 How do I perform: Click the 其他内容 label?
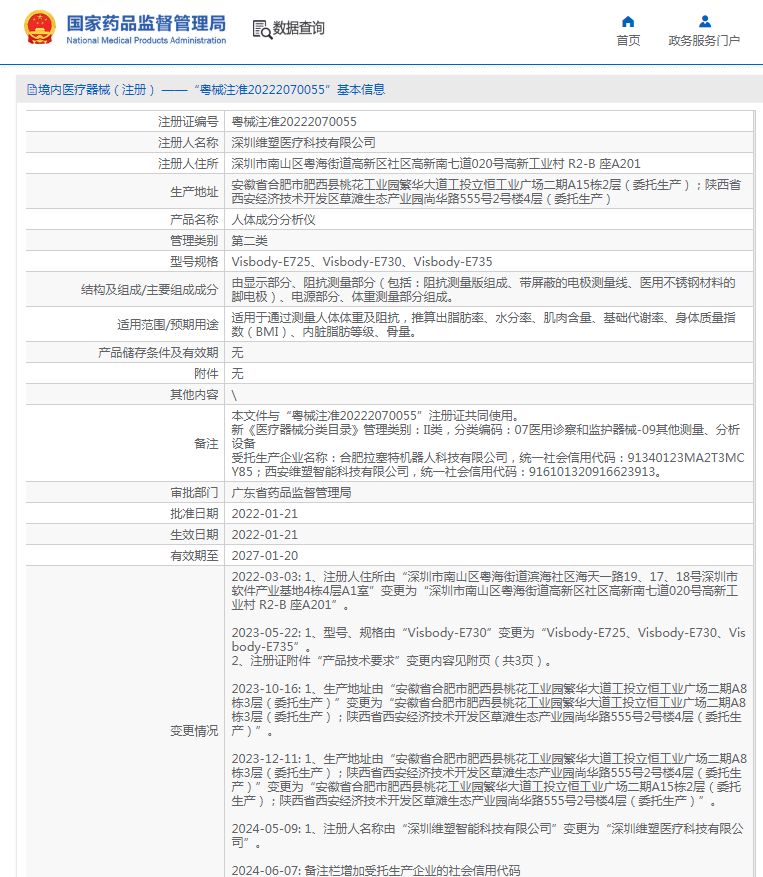194,394
